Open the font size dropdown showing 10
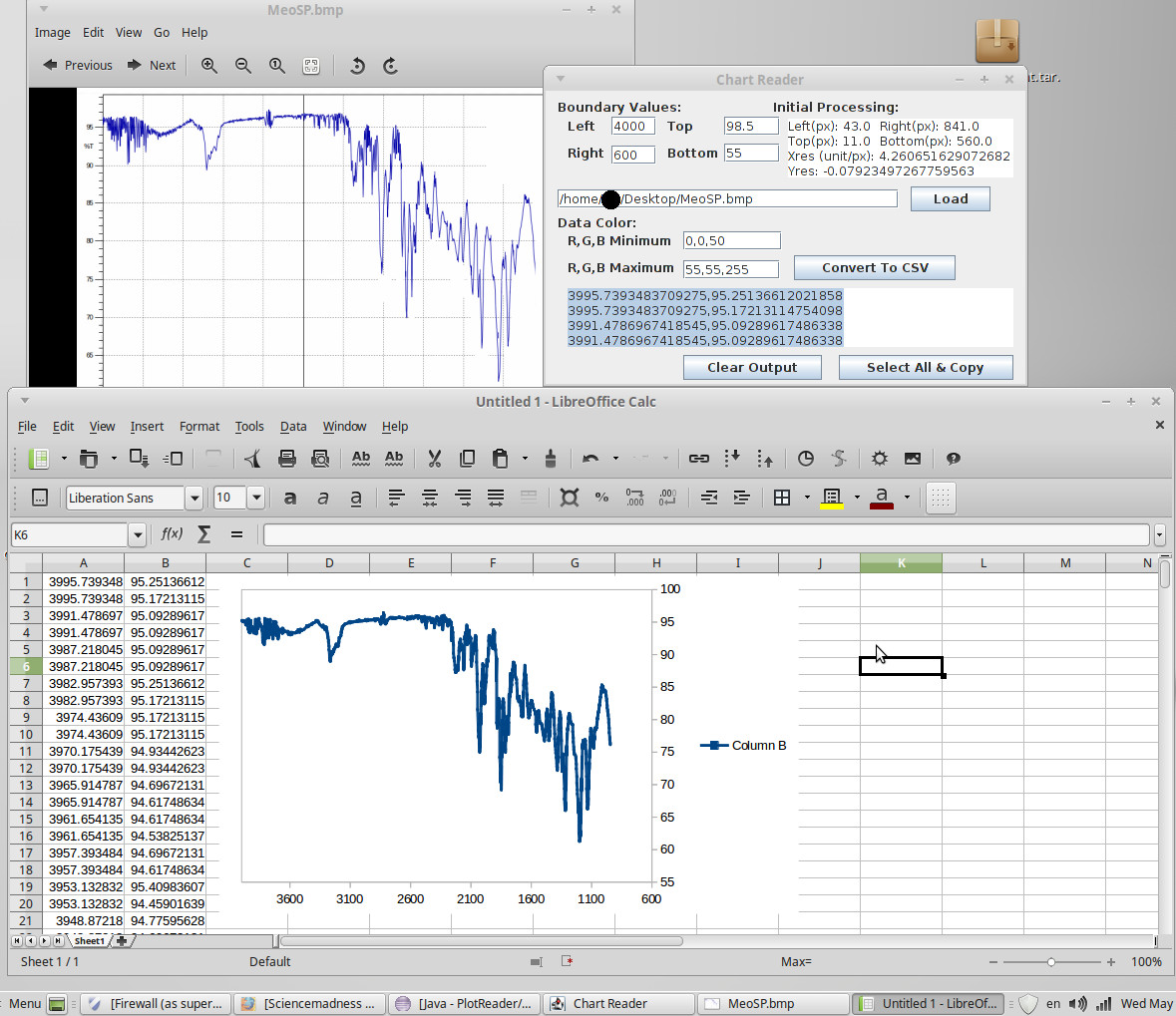The image size is (1176, 1016). pos(256,498)
